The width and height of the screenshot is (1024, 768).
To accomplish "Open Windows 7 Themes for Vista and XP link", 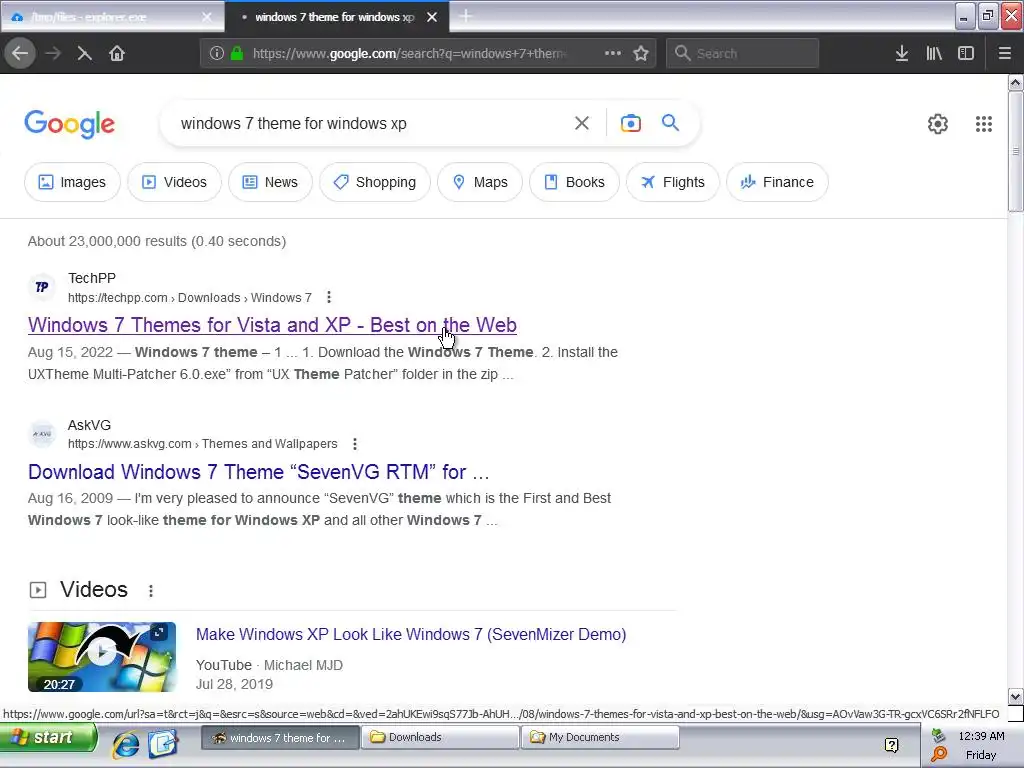I will pos(272,325).
